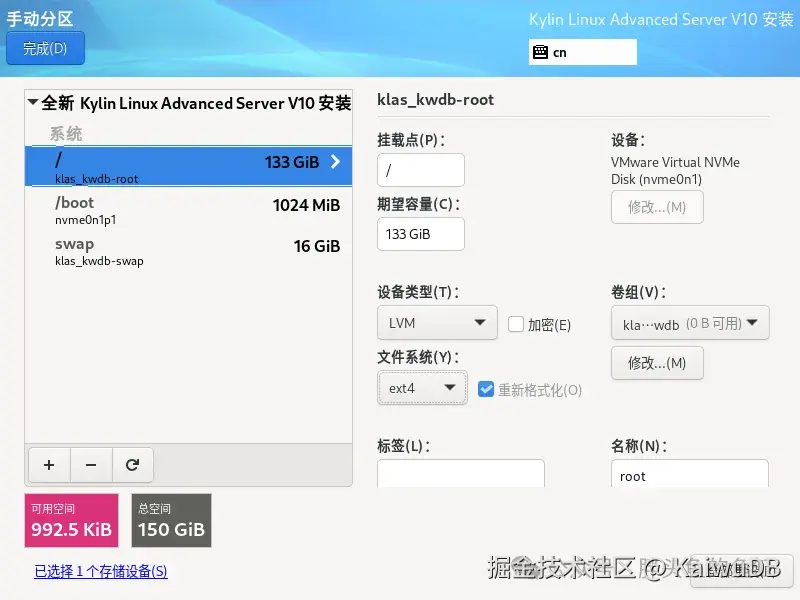
Task: Click the 1024 MiB size of /boot
Action: [x=306, y=205]
